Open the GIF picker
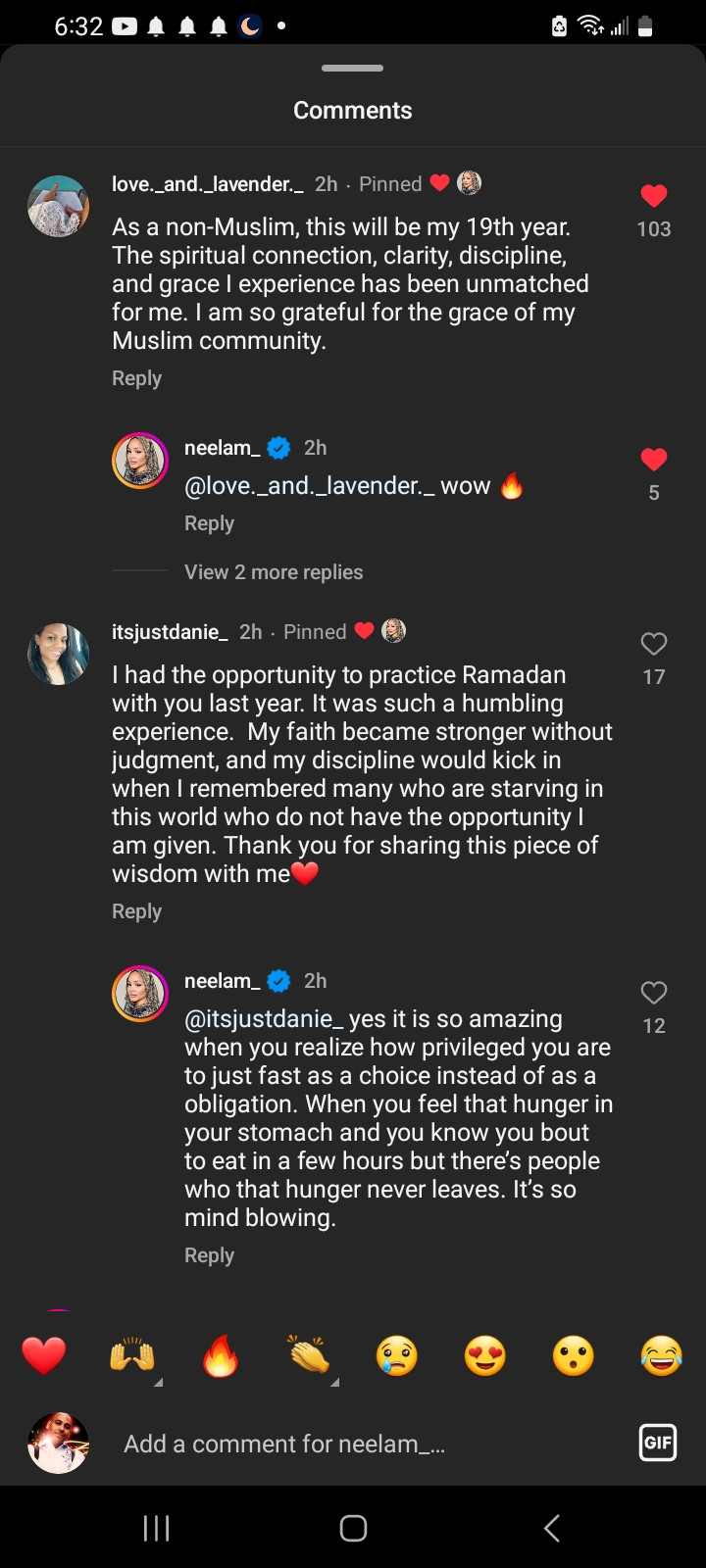This screenshot has height=1568, width=706. (657, 1443)
